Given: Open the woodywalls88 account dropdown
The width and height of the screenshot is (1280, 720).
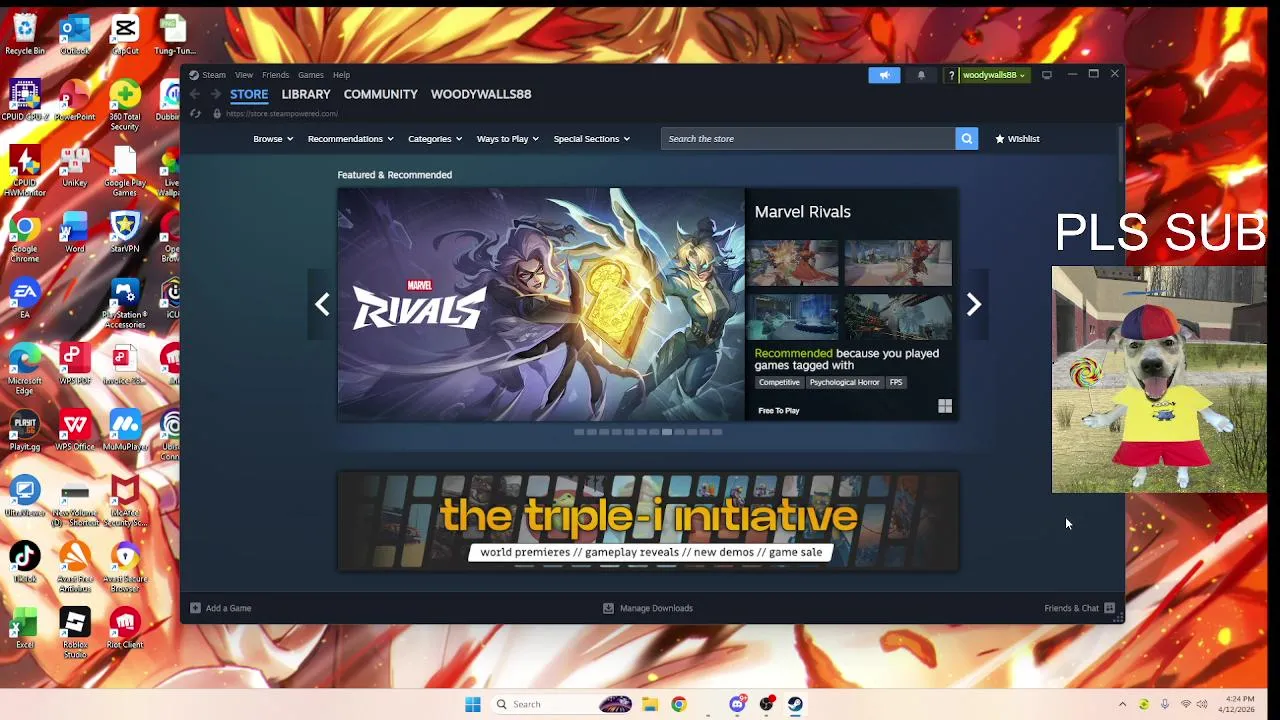Looking at the screenshot, I should pos(994,75).
